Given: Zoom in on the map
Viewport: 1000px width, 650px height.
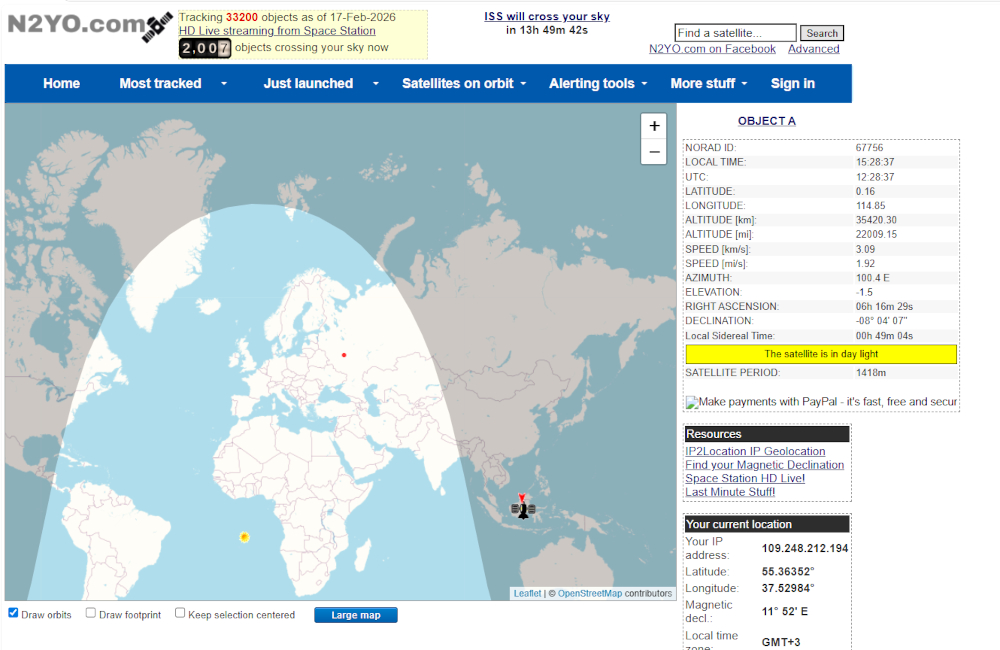Looking at the screenshot, I should pyautogui.click(x=654, y=126).
